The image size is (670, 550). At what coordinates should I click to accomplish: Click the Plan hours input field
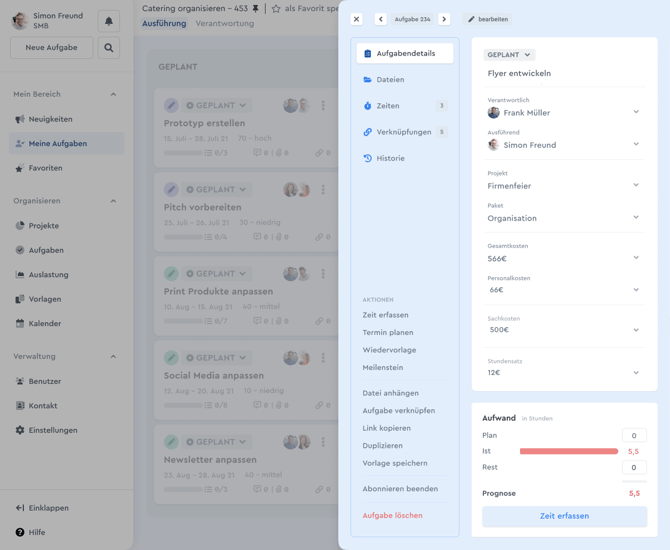(x=633, y=436)
